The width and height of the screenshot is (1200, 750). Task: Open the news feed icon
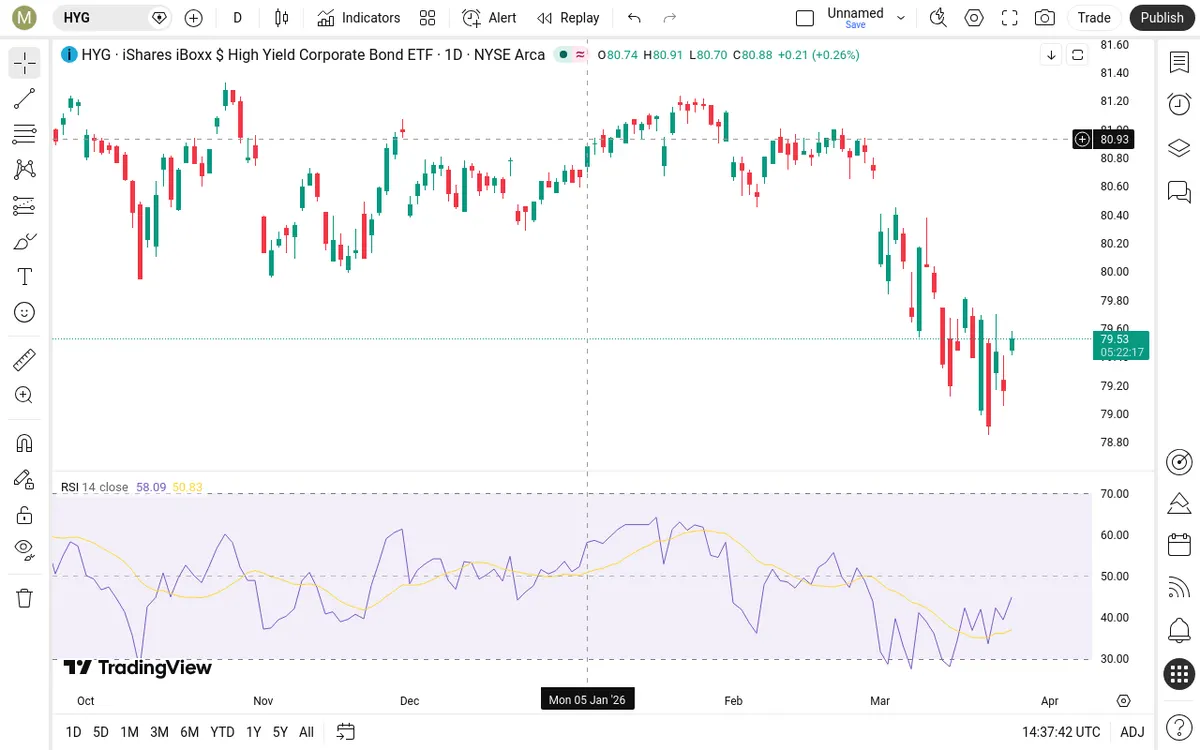pos(1179,588)
